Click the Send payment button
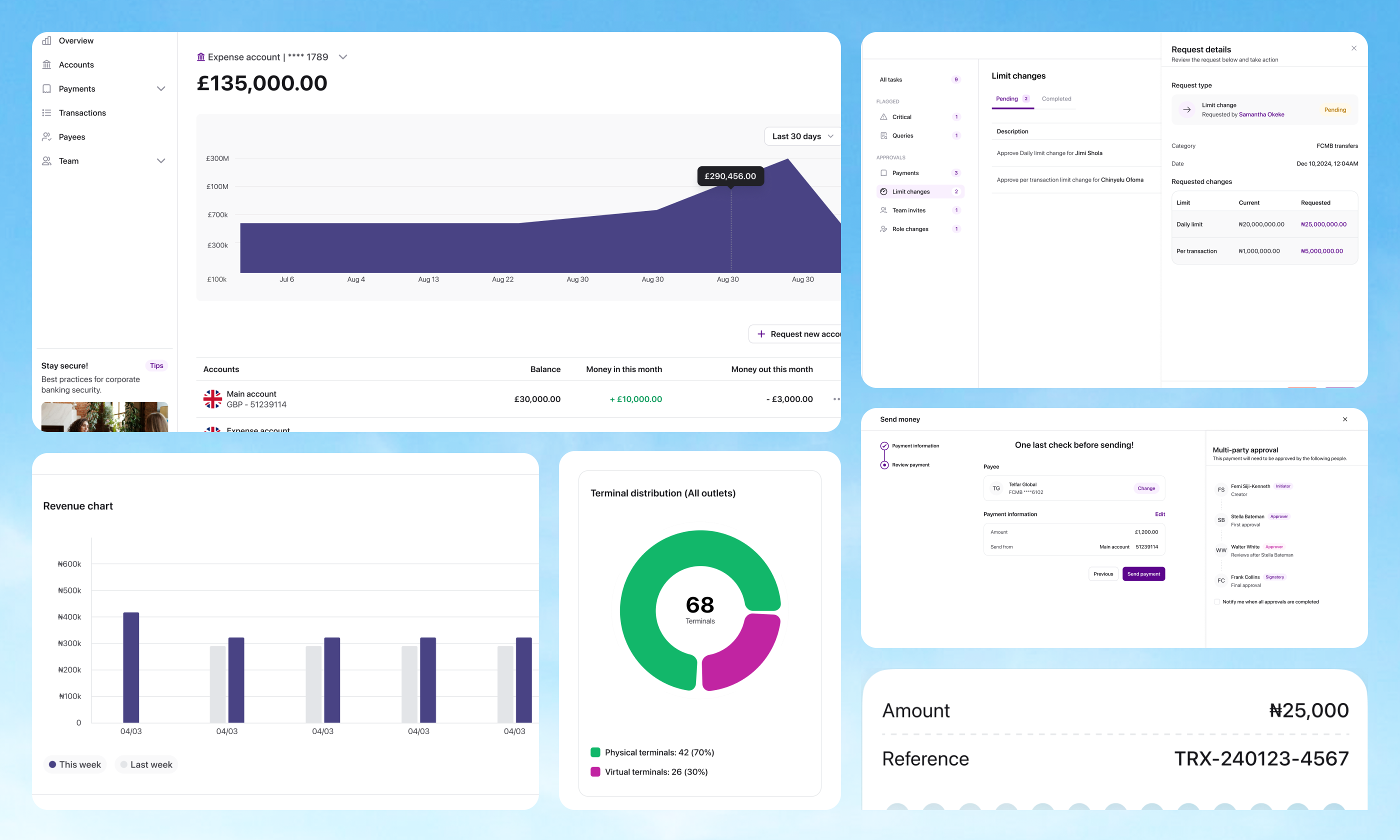The height and width of the screenshot is (840, 1400). tap(1143, 574)
